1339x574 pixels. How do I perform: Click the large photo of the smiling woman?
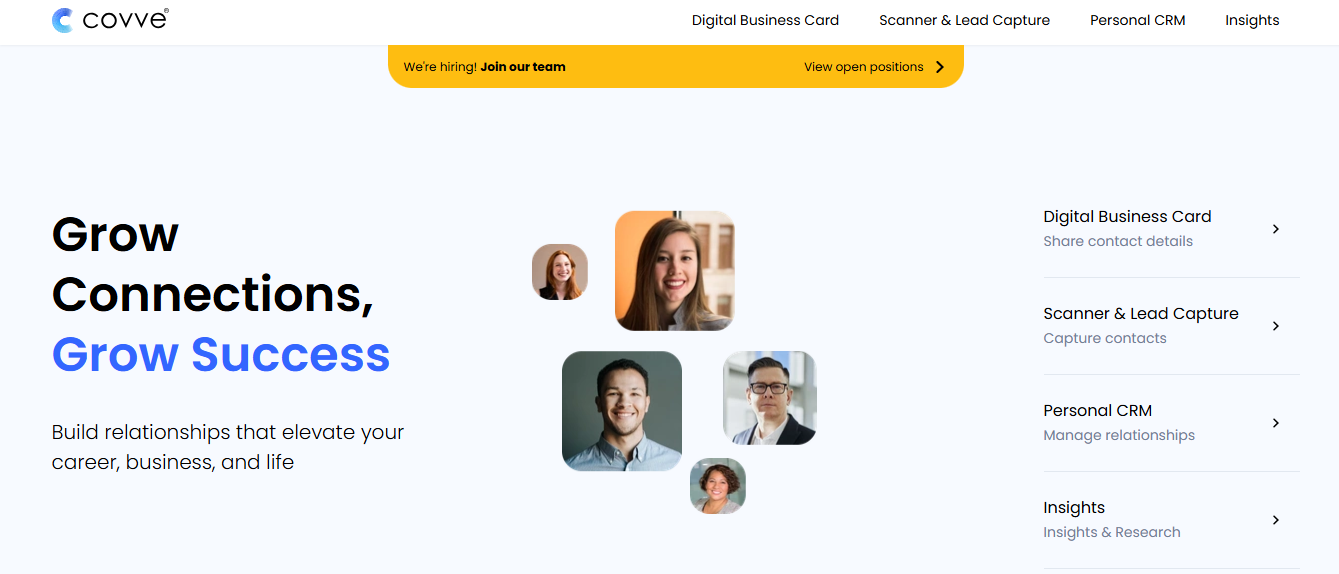click(675, 271)
